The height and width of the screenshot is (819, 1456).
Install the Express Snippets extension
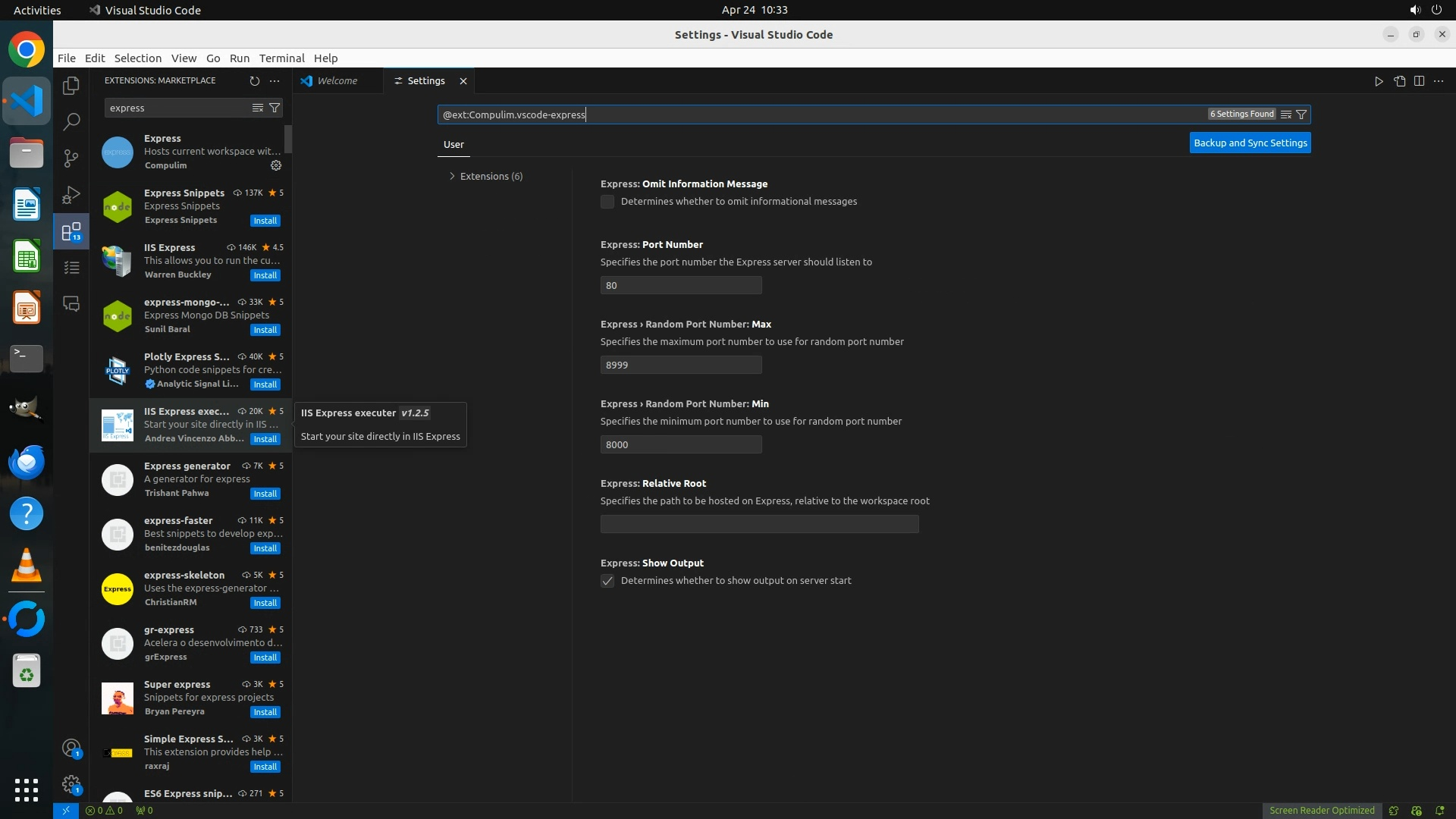pyautogui.click(x=265, y=221)
